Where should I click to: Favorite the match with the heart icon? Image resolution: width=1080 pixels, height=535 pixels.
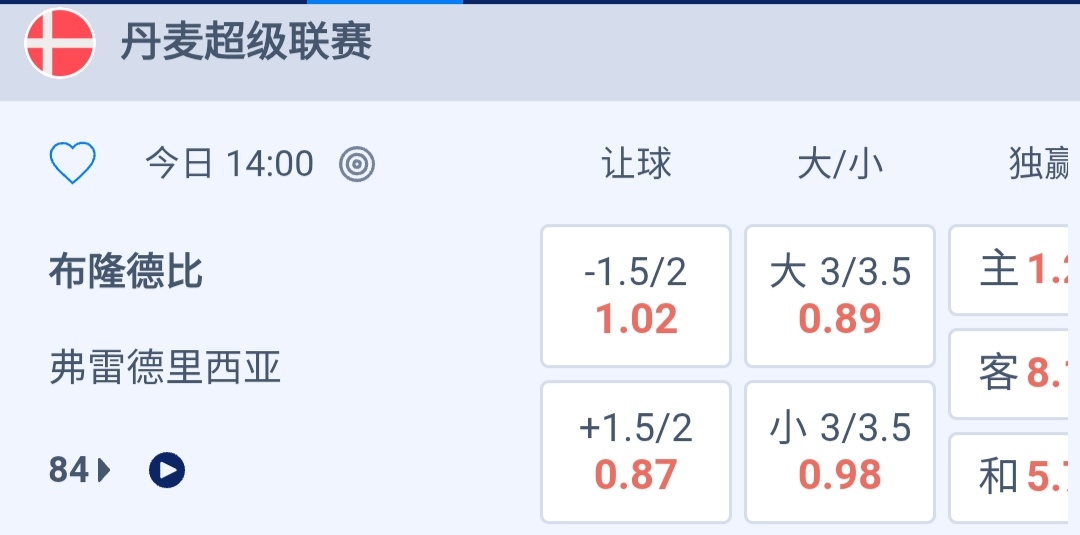(x=73, y=163)
